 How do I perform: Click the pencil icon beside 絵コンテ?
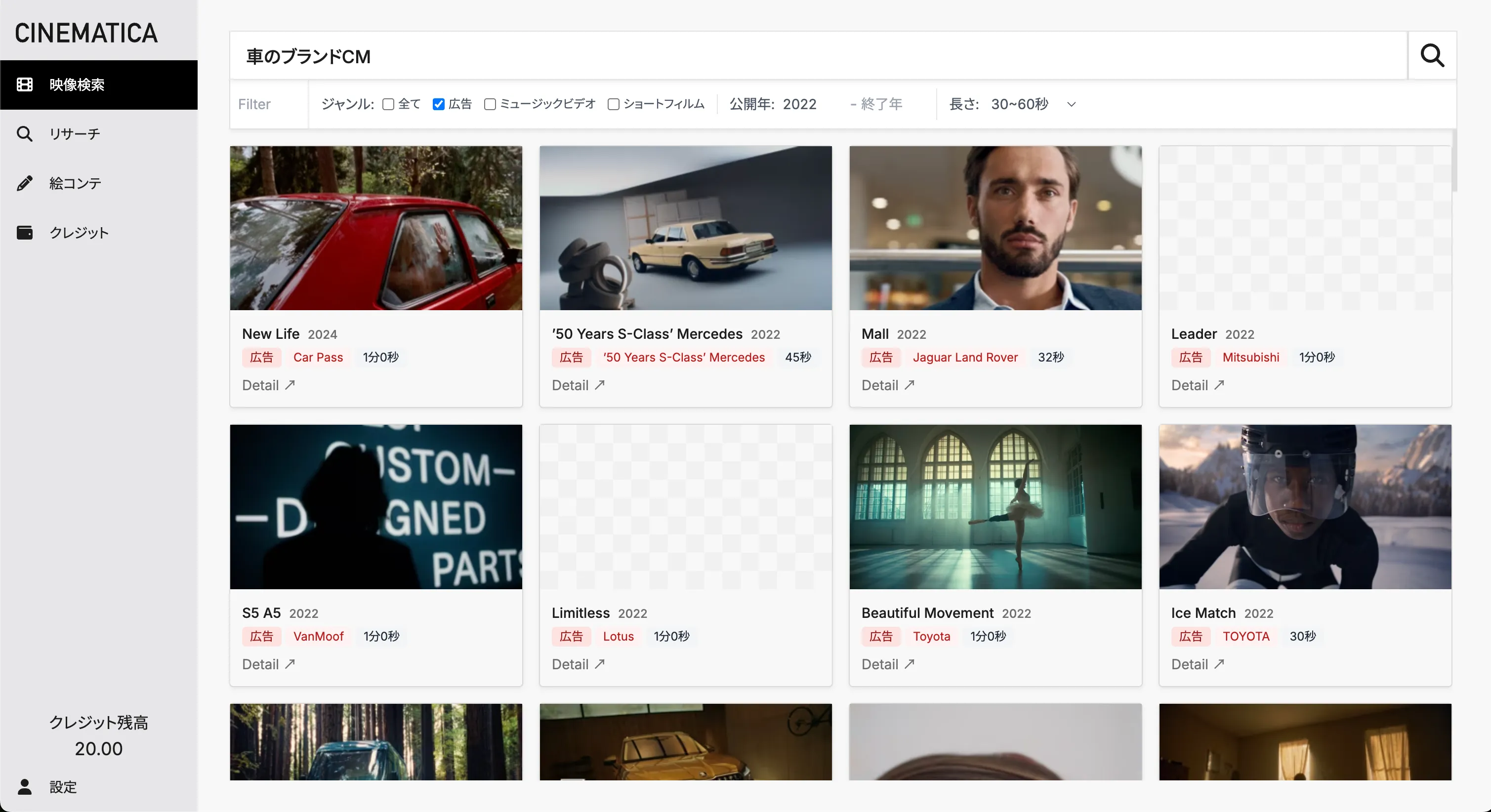pyautogui.click(x=24, y=183)
